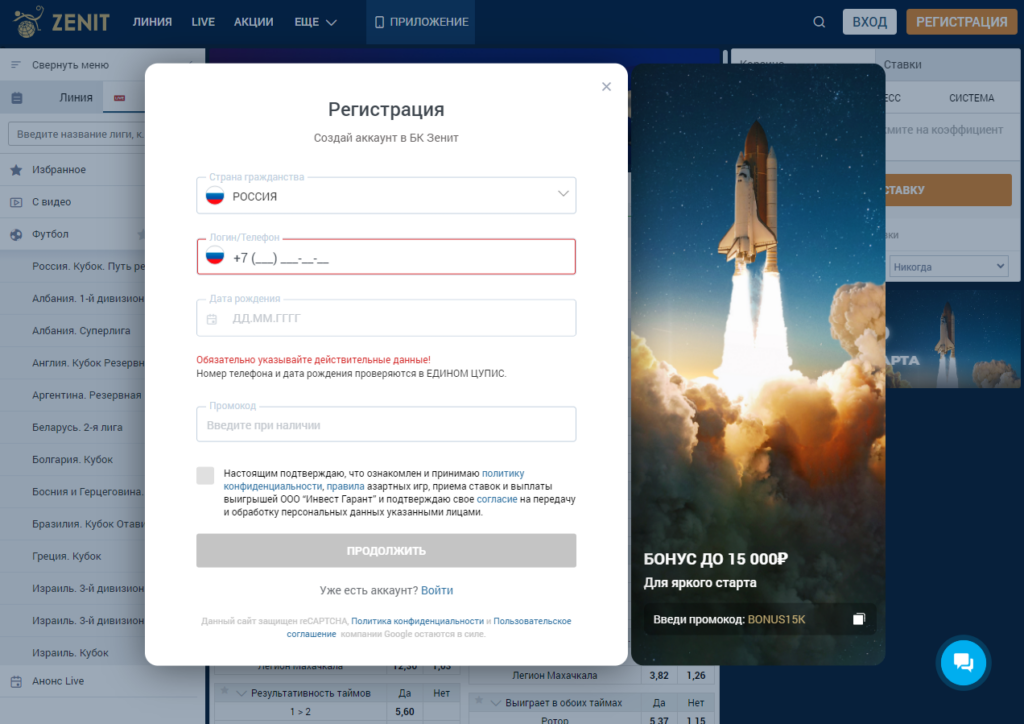The height and width of the screenshot is (724, 1024).
Task: Select Греция. Кубок league
Action: click(67, 556)
